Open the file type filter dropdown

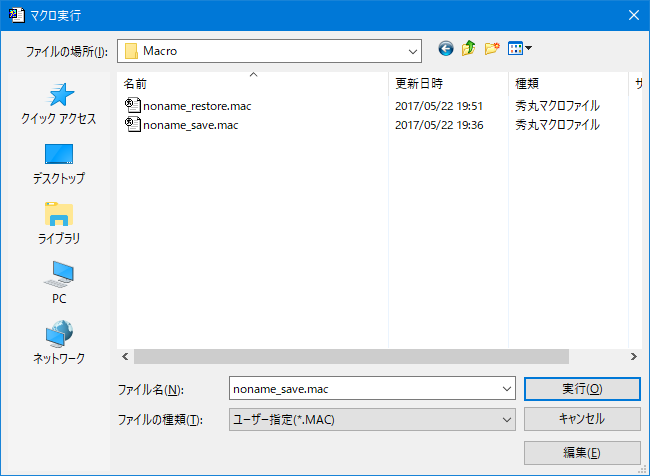coord(505,420)
